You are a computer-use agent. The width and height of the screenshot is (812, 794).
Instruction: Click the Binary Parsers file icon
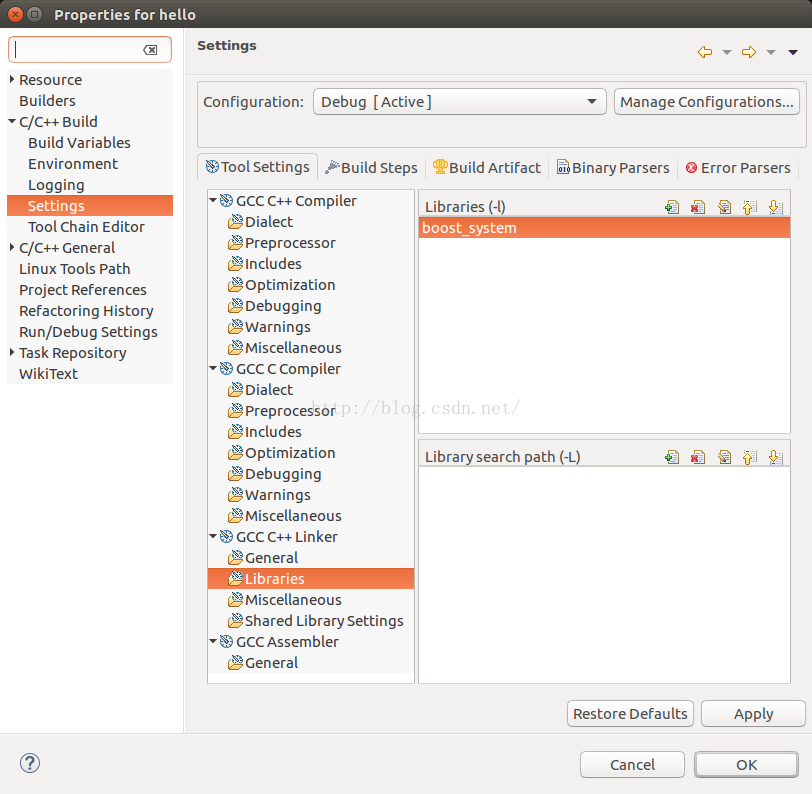click(x=563, y=167)
